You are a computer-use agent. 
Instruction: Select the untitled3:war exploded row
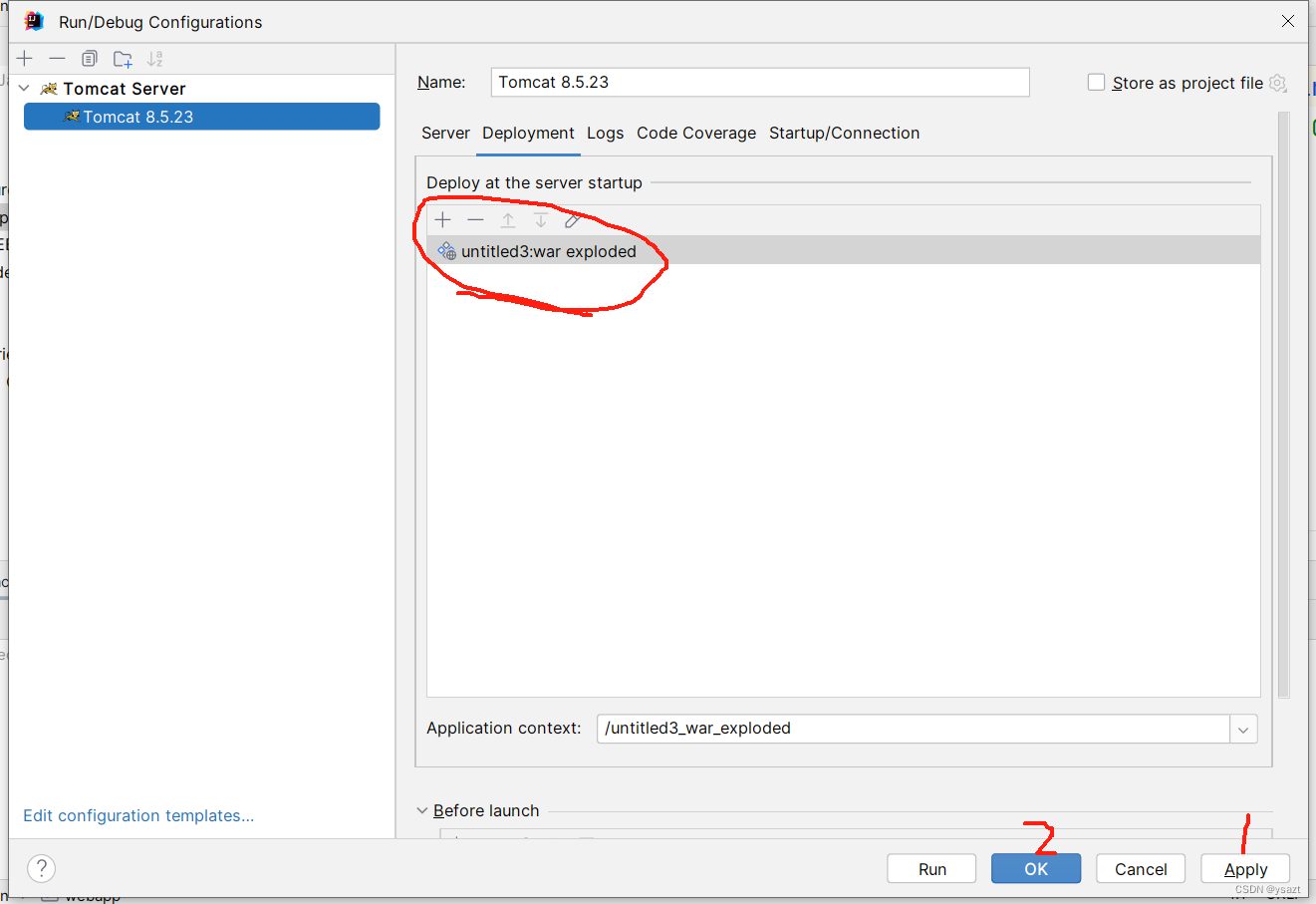click(844, 251)
